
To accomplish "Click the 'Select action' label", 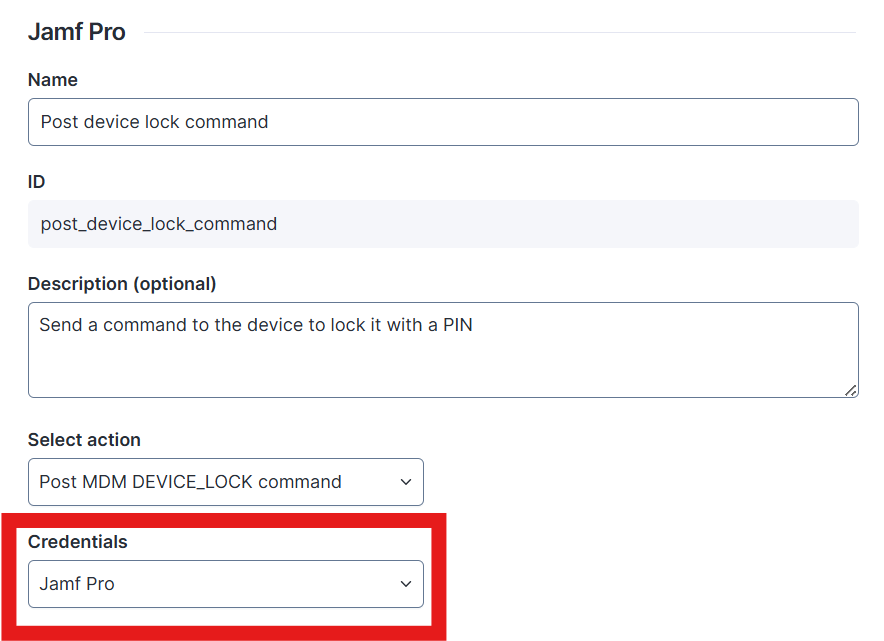I will point(84,440).
